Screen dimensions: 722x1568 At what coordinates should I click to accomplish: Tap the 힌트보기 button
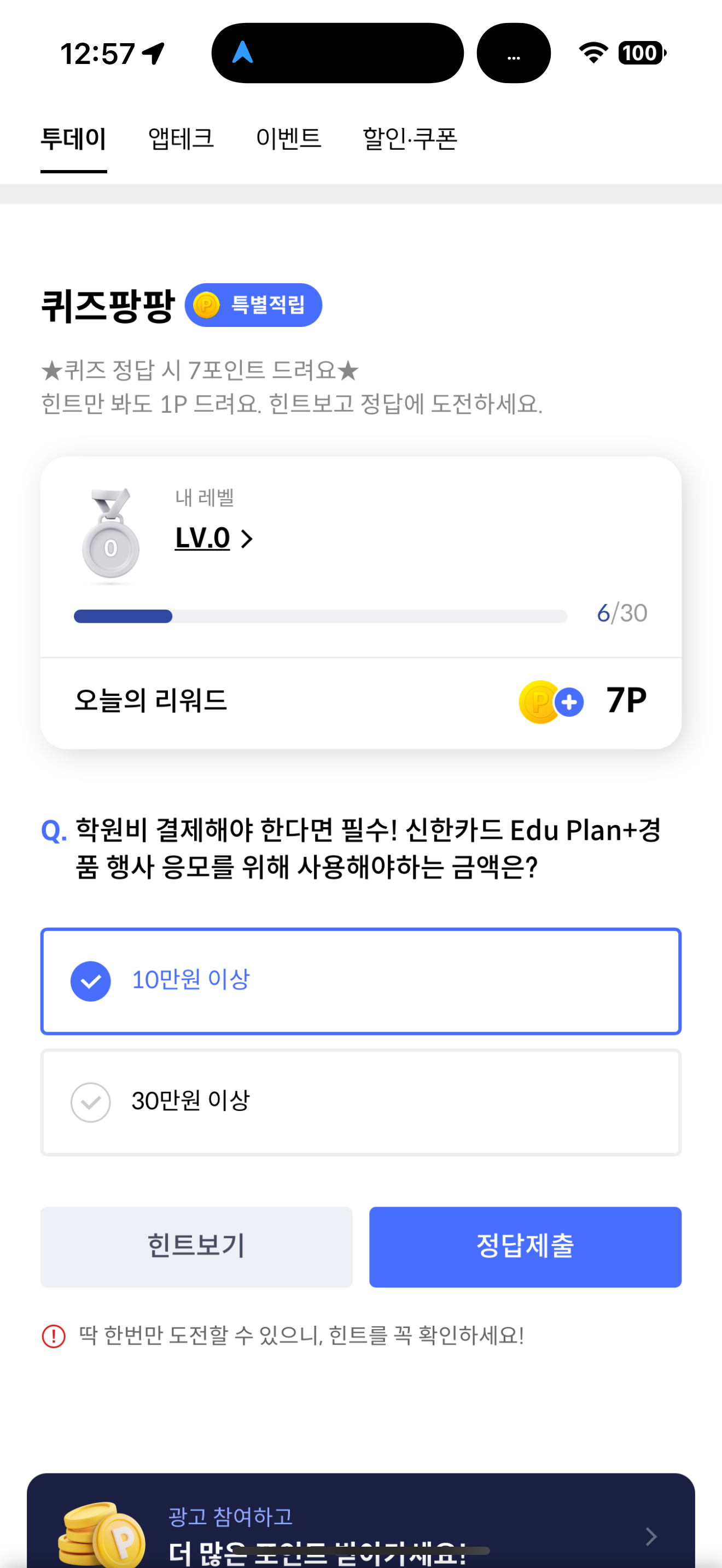click(x=196, y=1247)
